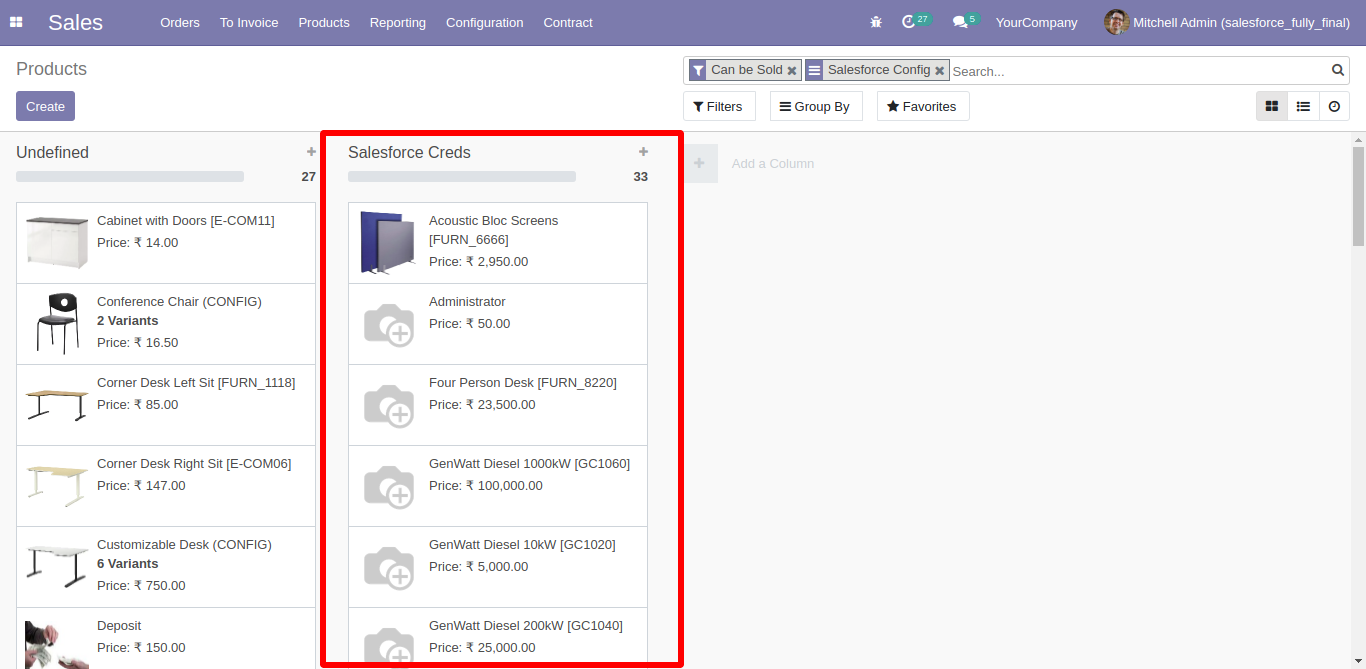The width and height of the screenshot is (1366, 669).
Task: Open the To Invoice menu
Action: tap(249, 22)
